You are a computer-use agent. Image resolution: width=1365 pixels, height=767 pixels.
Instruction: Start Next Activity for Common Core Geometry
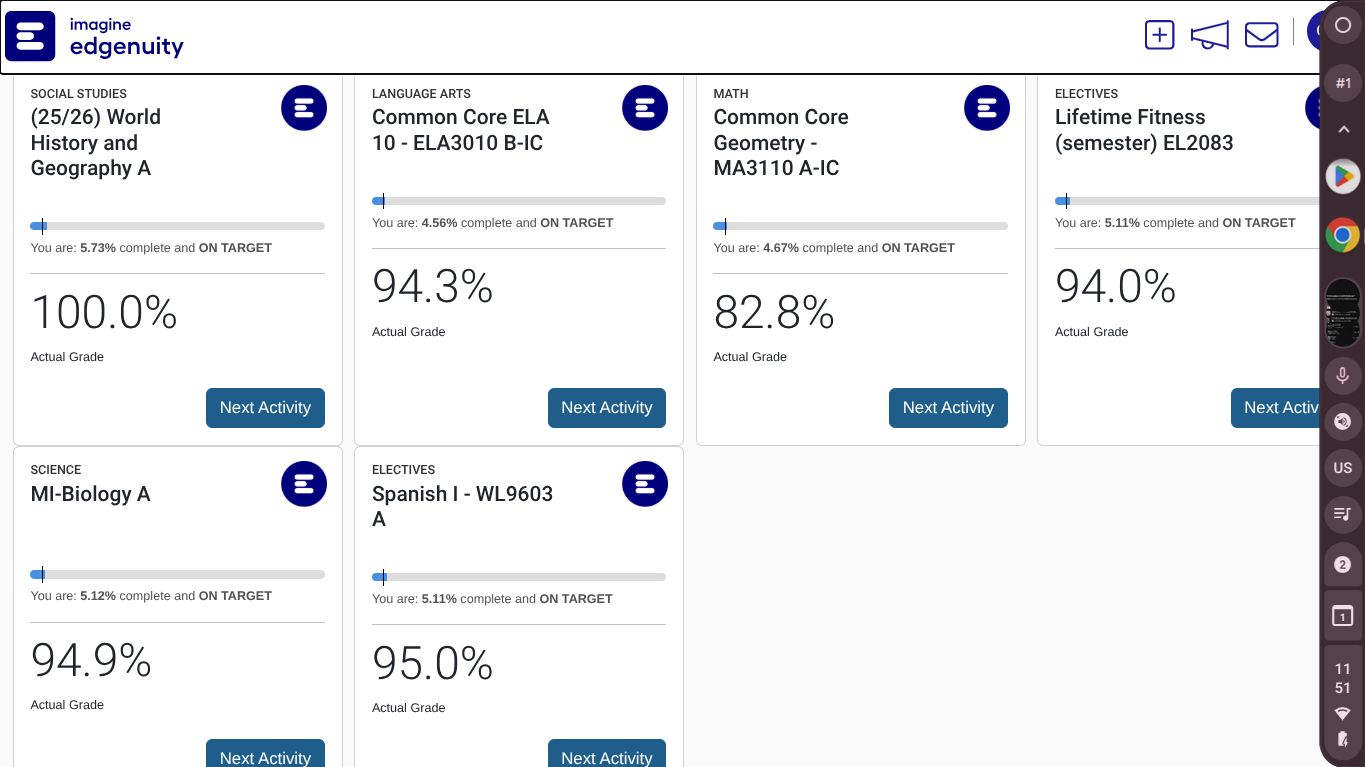(948, 408)
